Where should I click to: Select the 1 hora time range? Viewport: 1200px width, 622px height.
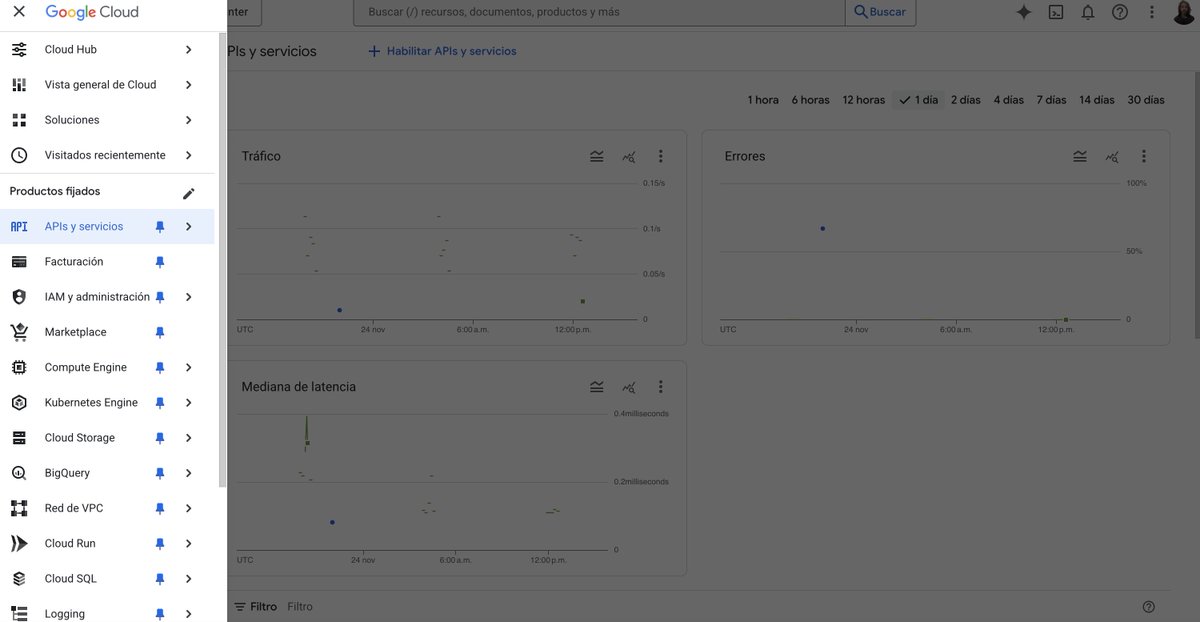coord(763,100)
